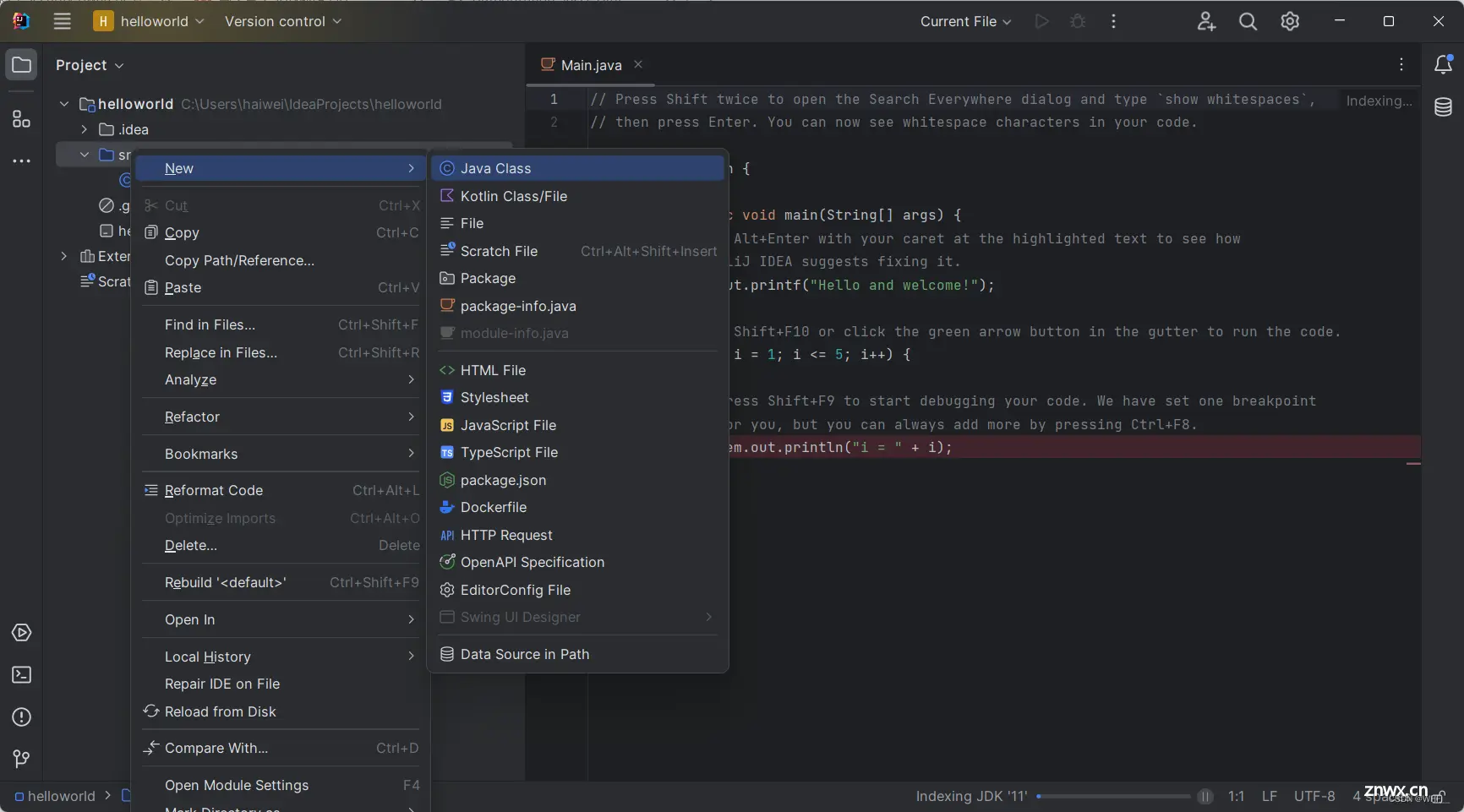
Task: Click the Run button in toolbar
Action: (1041, 21)
